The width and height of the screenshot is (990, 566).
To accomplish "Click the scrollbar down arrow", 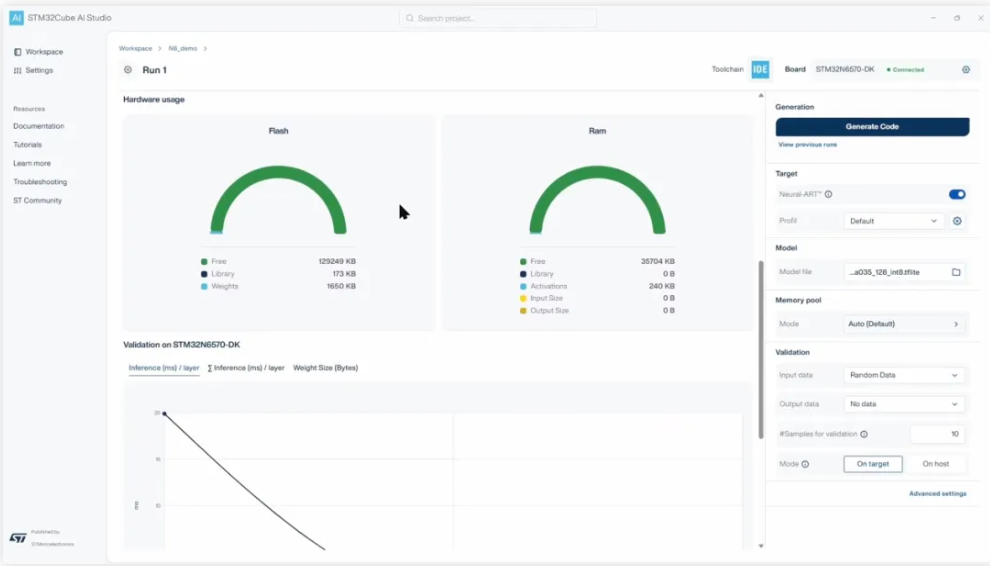I will coord(760,546).
